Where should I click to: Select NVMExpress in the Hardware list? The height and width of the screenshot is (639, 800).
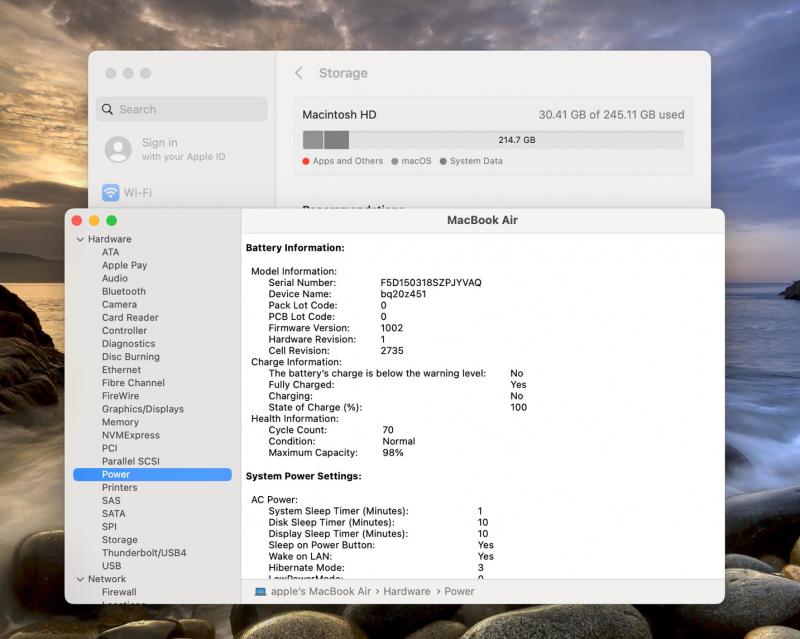click(131, 435)
